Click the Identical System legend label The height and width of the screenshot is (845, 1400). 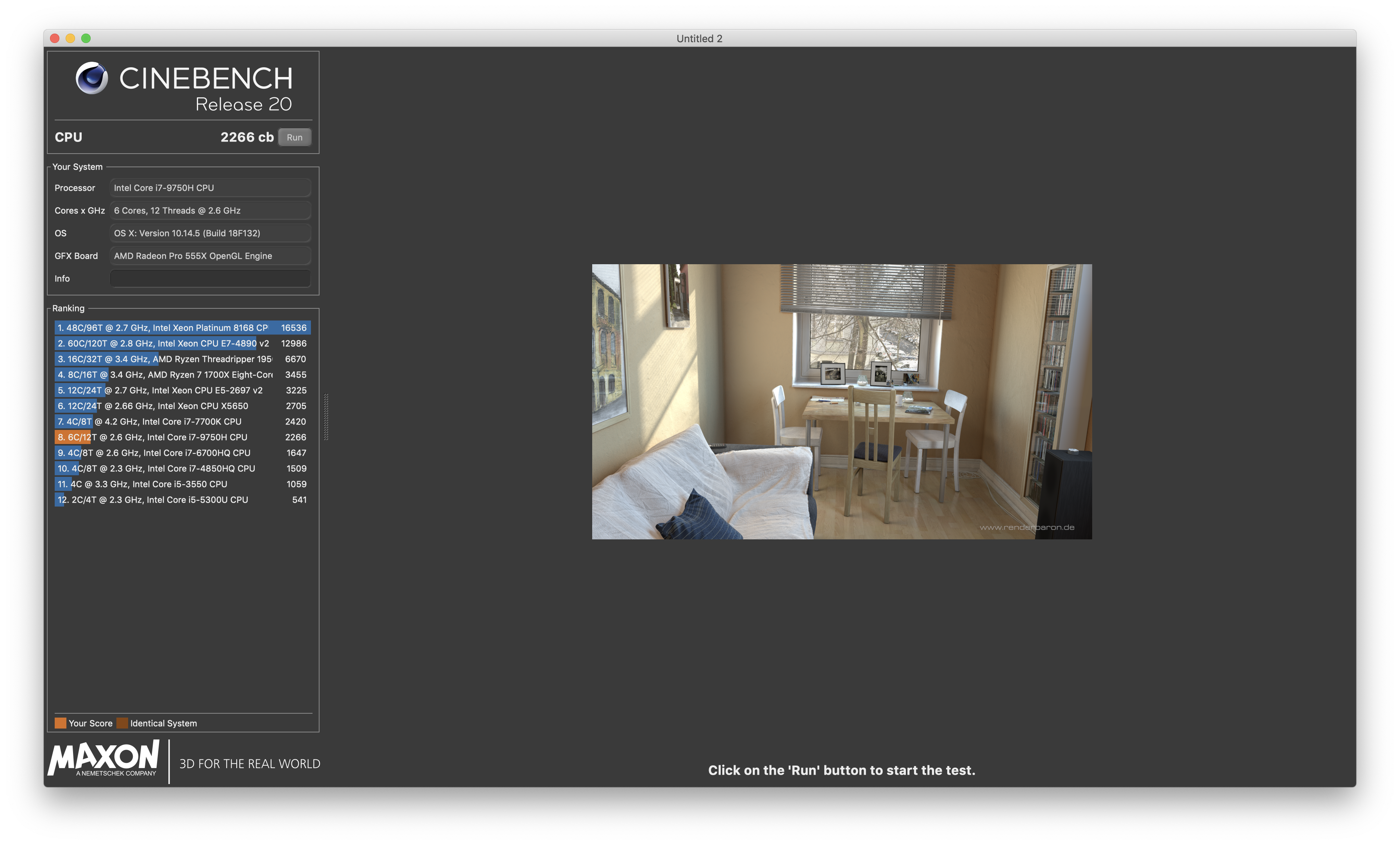click(164, 723)
